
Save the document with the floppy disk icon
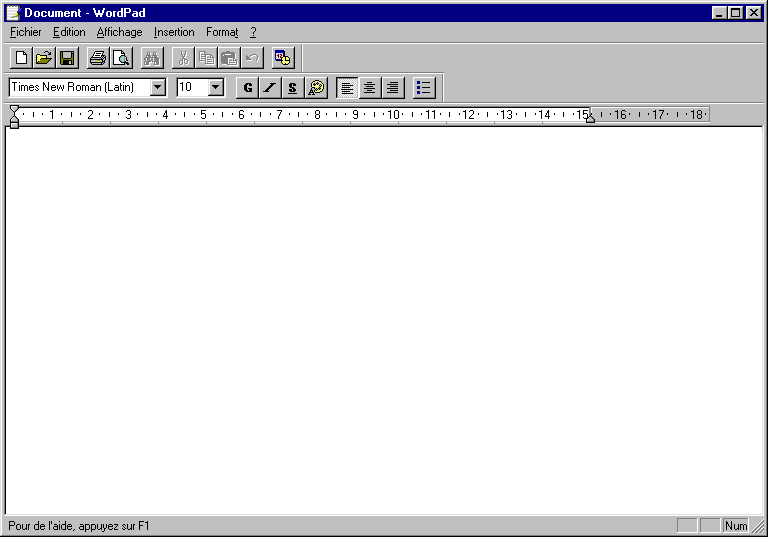coord(67,58)
